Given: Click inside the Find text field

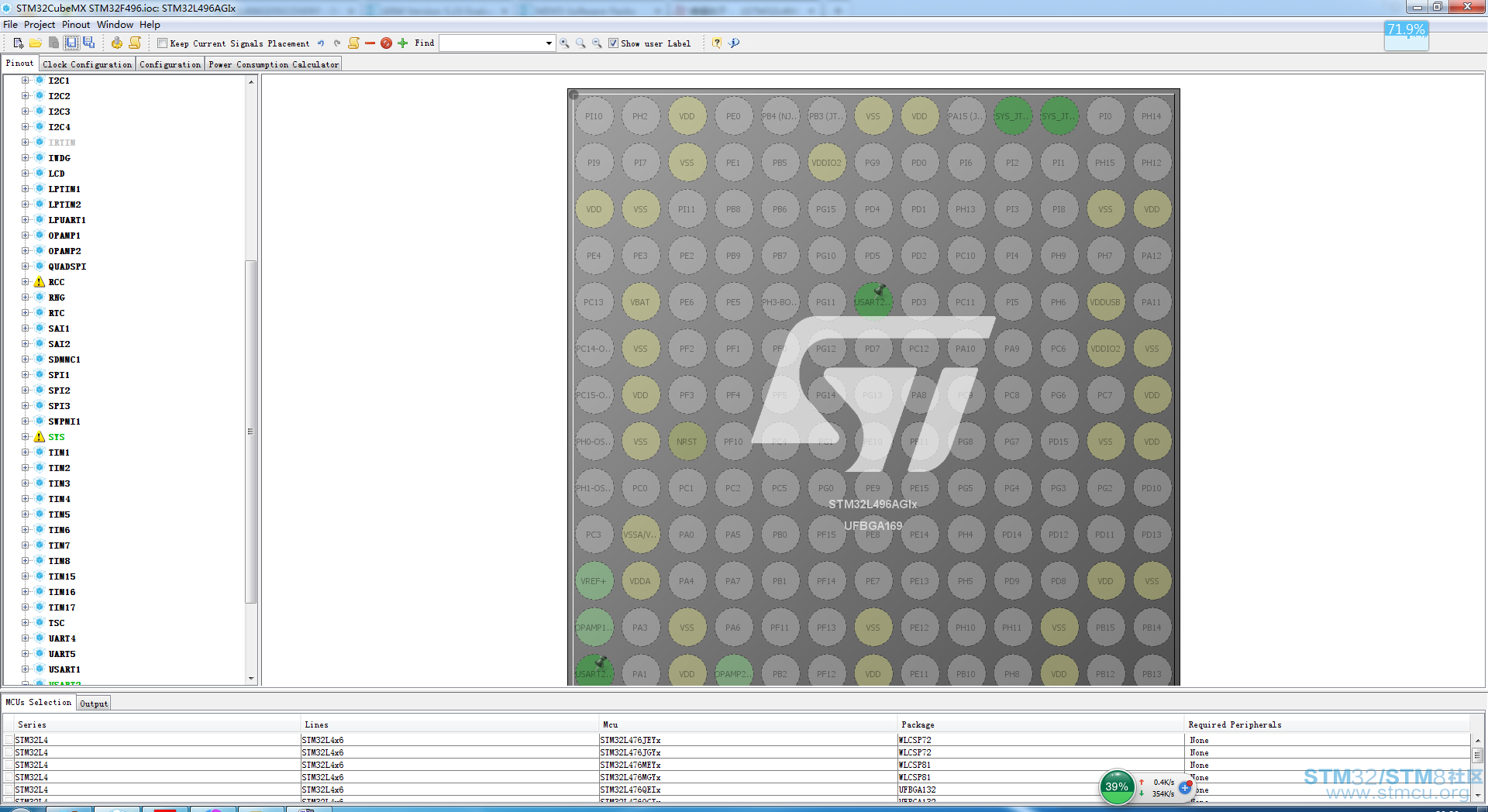Looking at the screenshot, I should [491, 43].
